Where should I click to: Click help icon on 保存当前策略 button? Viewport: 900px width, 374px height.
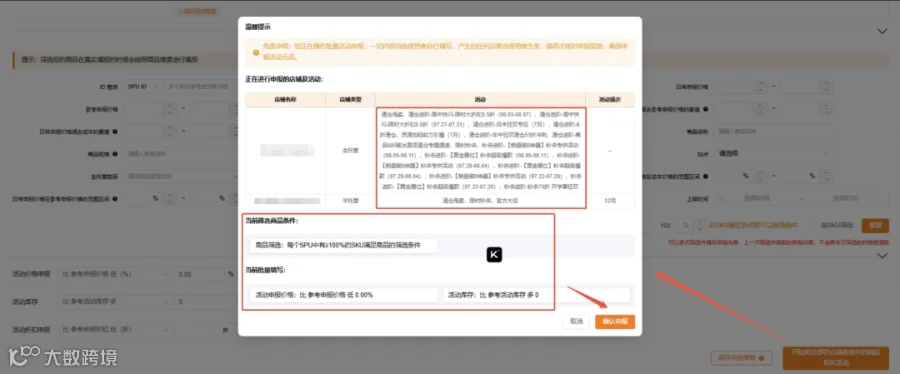762,358
